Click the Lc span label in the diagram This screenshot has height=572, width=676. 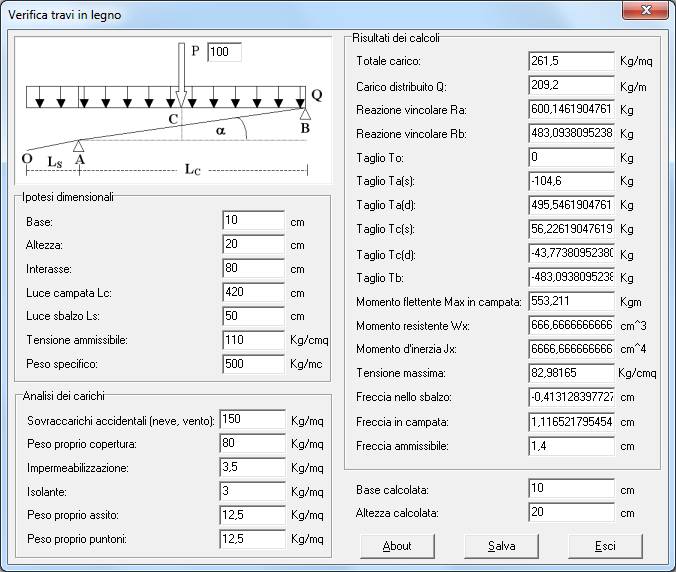(x=192, y=169)
